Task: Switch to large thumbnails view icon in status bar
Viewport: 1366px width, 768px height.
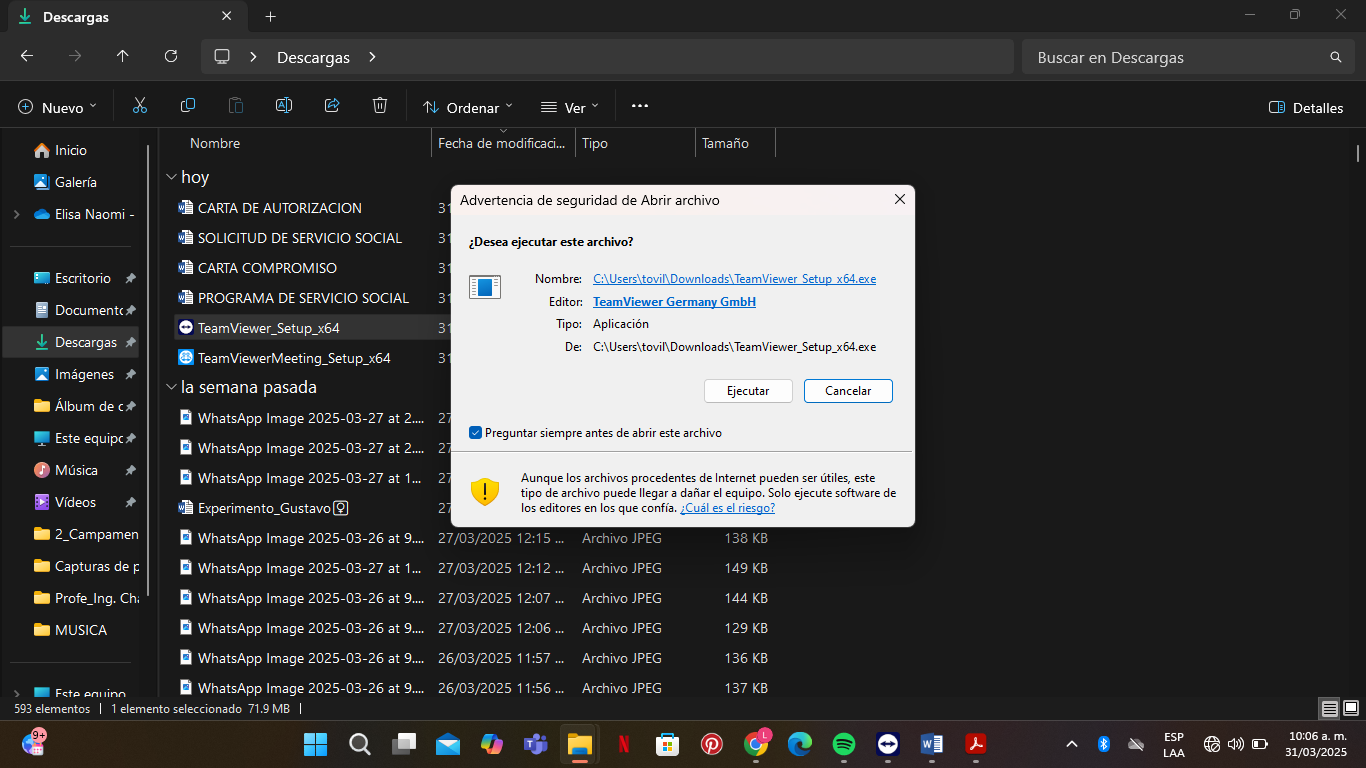Action: click(x=1350, y=708)
